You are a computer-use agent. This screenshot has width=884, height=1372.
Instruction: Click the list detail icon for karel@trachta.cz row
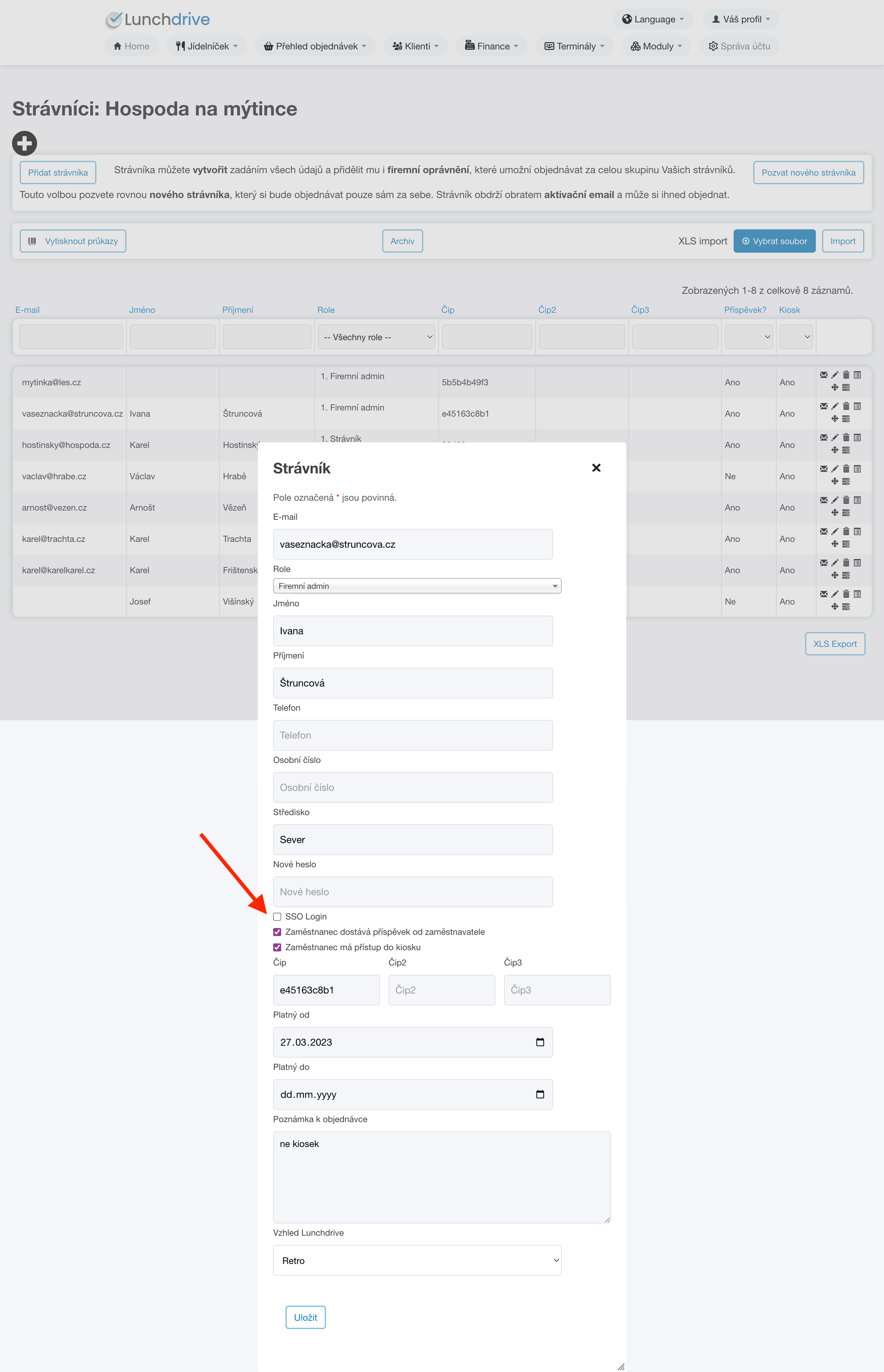coord(857,532)
